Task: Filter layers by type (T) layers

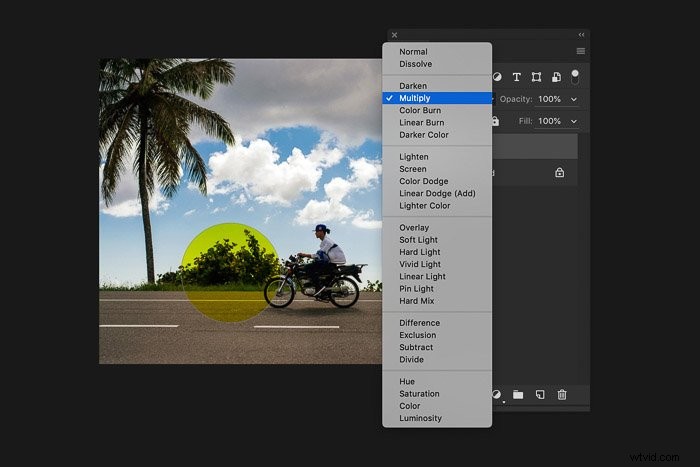Action: pyautogui.click(x=517, y=77)
